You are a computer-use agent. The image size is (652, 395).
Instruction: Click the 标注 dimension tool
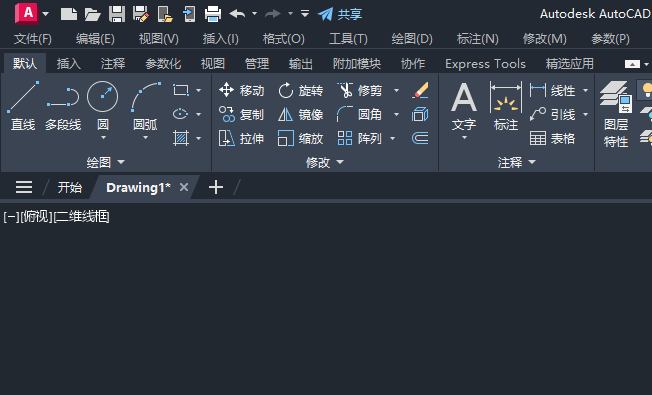[x=506, y=106]
